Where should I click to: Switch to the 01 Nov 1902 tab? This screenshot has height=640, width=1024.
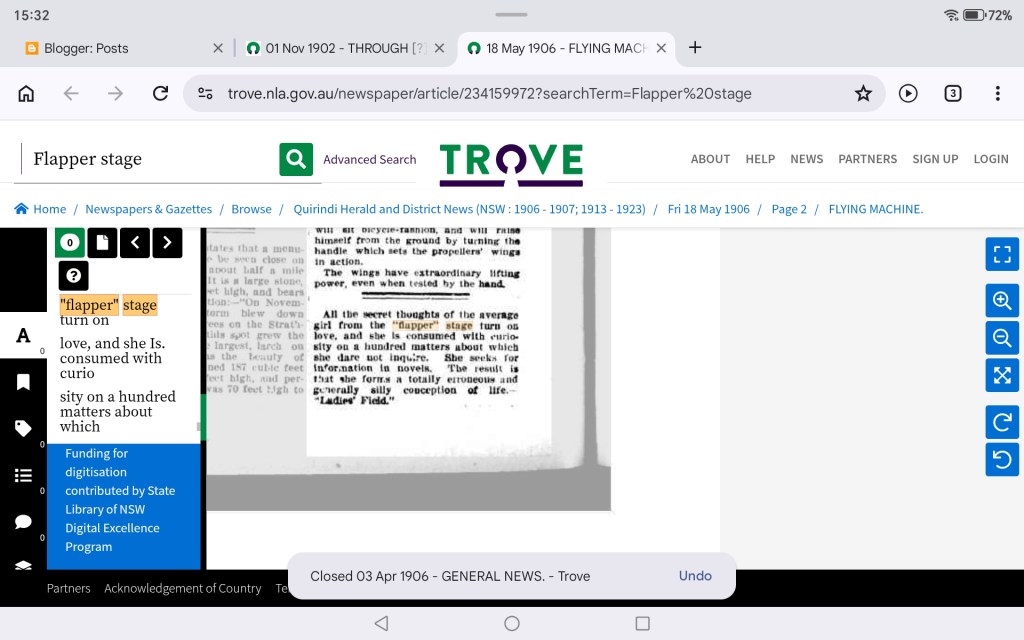tap(336, 48)
